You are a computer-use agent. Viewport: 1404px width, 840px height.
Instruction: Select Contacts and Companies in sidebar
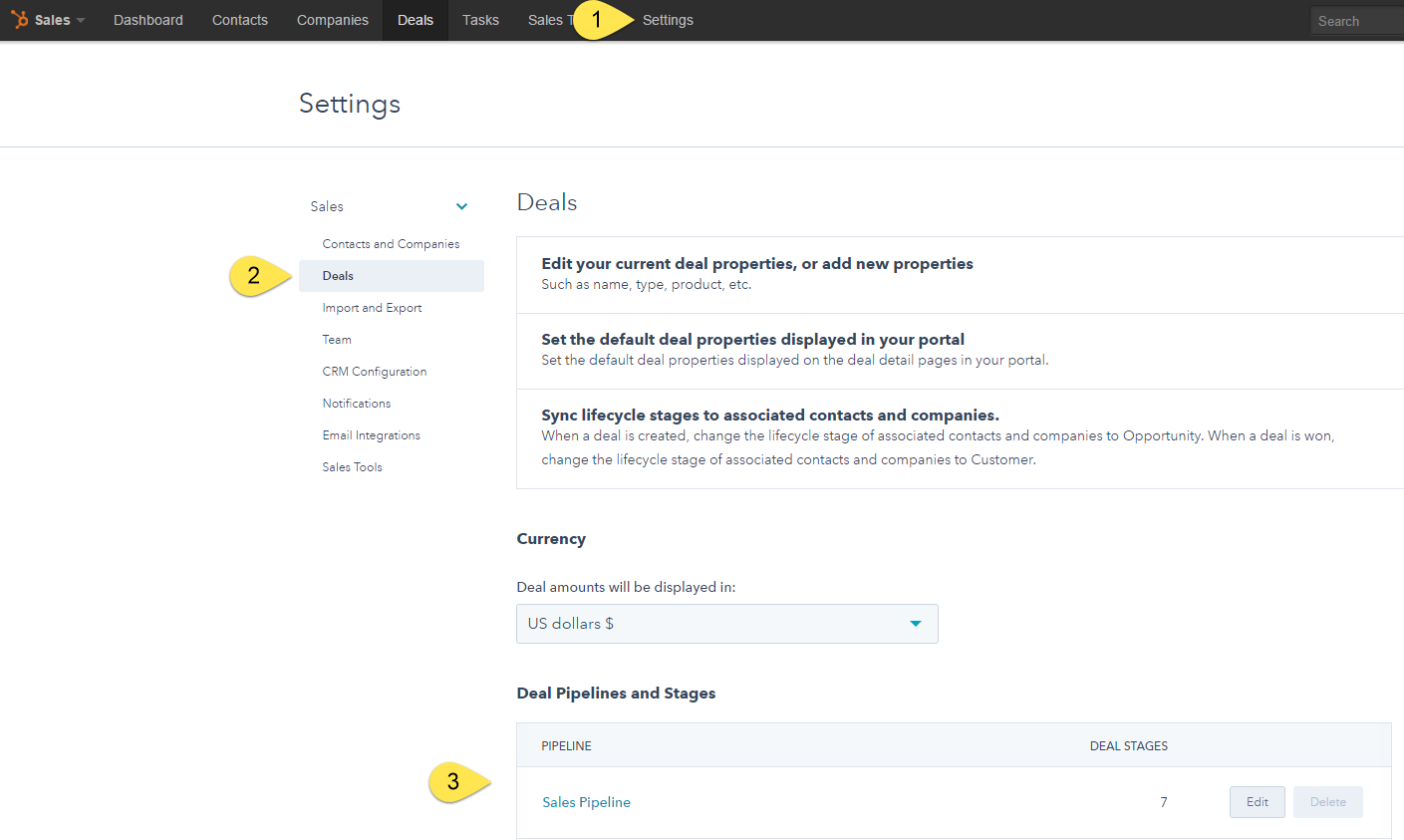pos(391,244)
